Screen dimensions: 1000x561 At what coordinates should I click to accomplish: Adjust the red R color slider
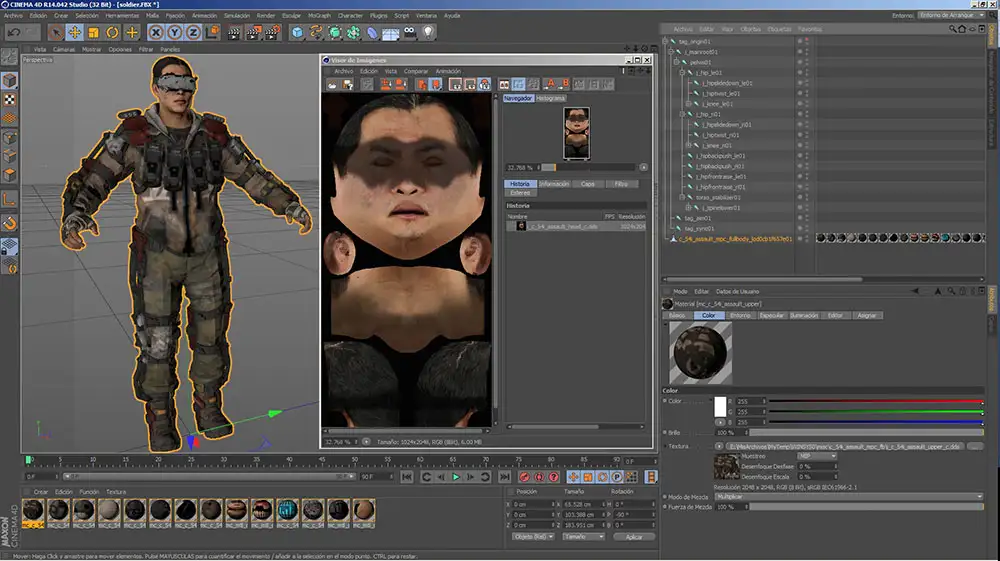[x=876, y=402]
